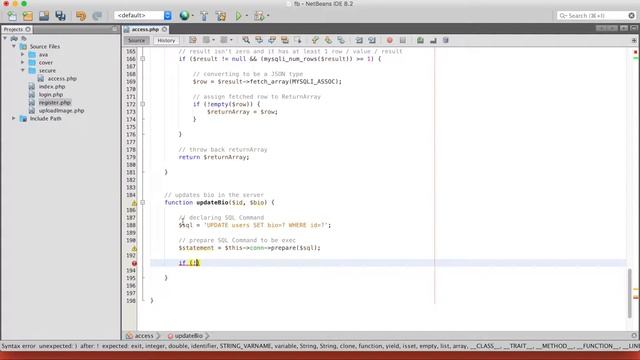Collapse the updateBio function fold
Screen dimensions: 640x360
[x=142, y=202]
